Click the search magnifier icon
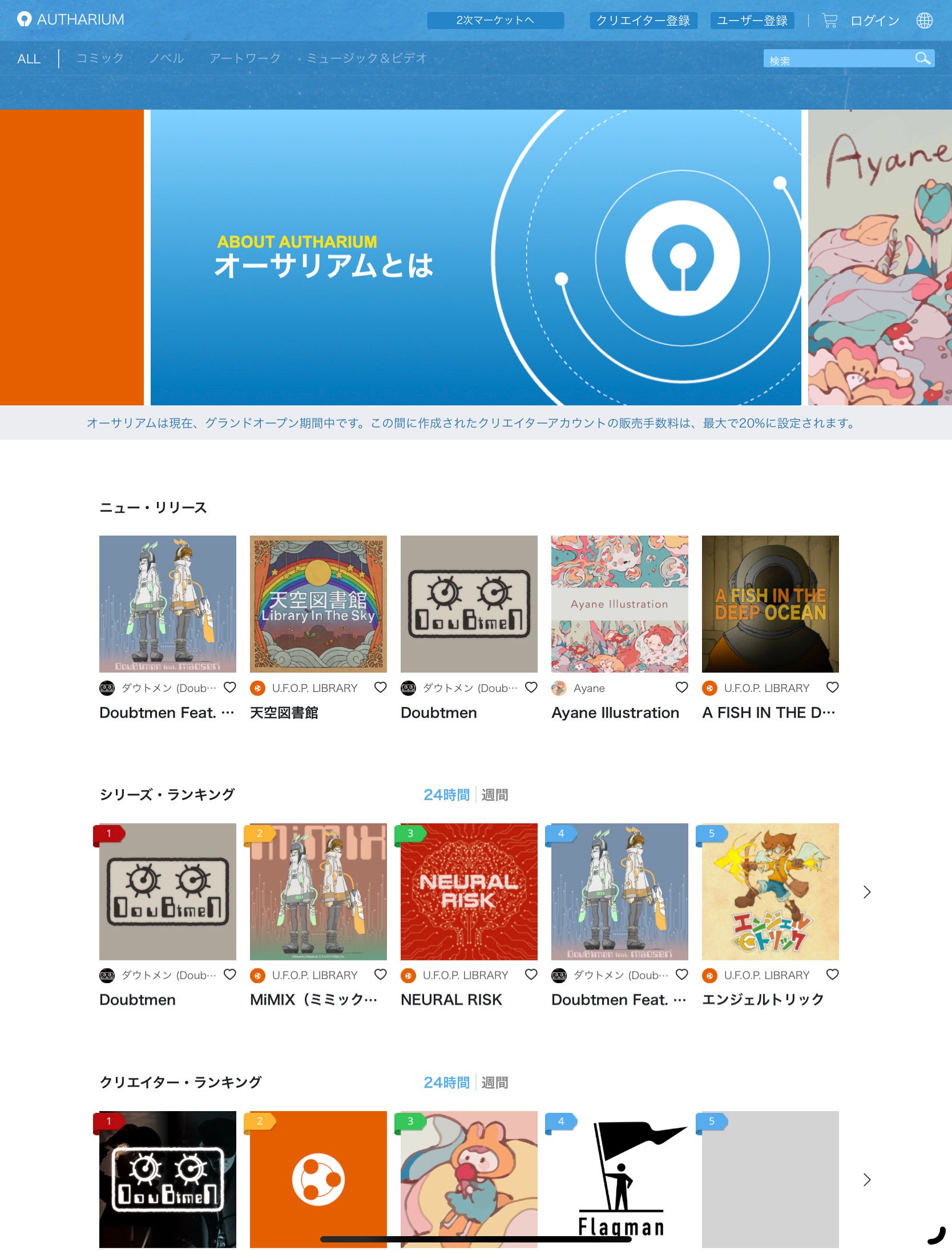 tap(922, 58)
